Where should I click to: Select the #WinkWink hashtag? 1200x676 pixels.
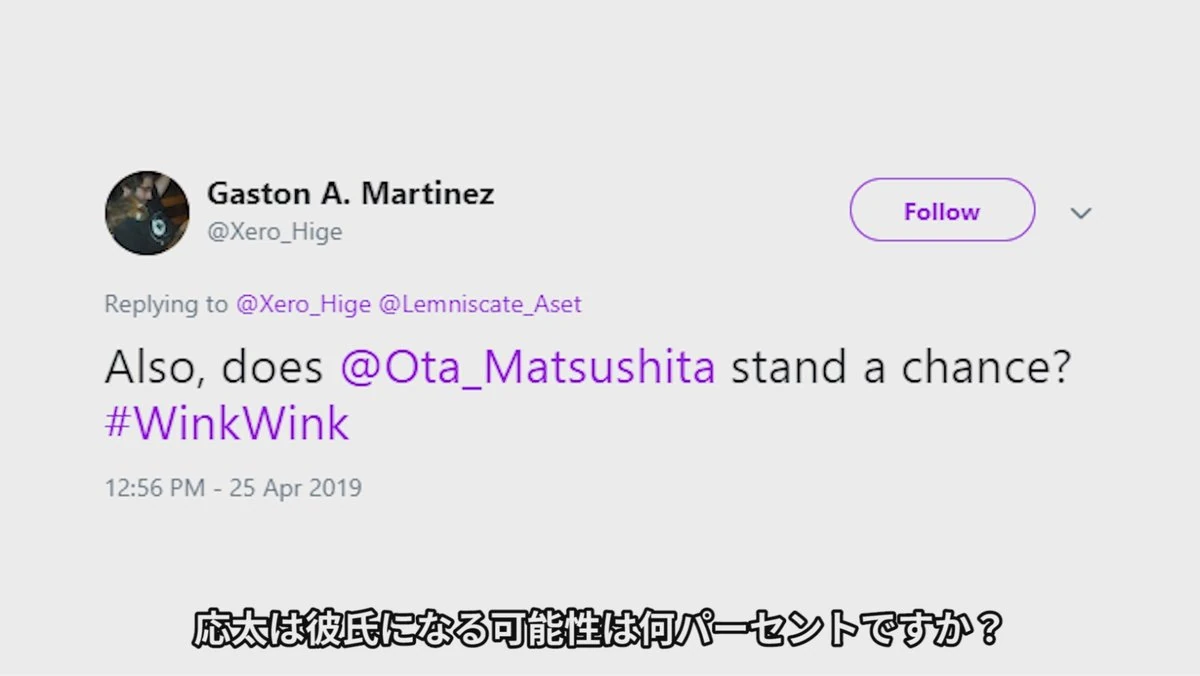click(227, 424)
